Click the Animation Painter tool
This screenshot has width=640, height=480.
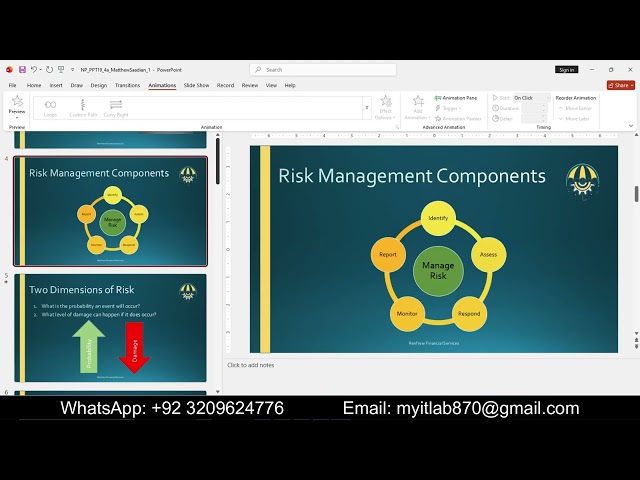458,119
